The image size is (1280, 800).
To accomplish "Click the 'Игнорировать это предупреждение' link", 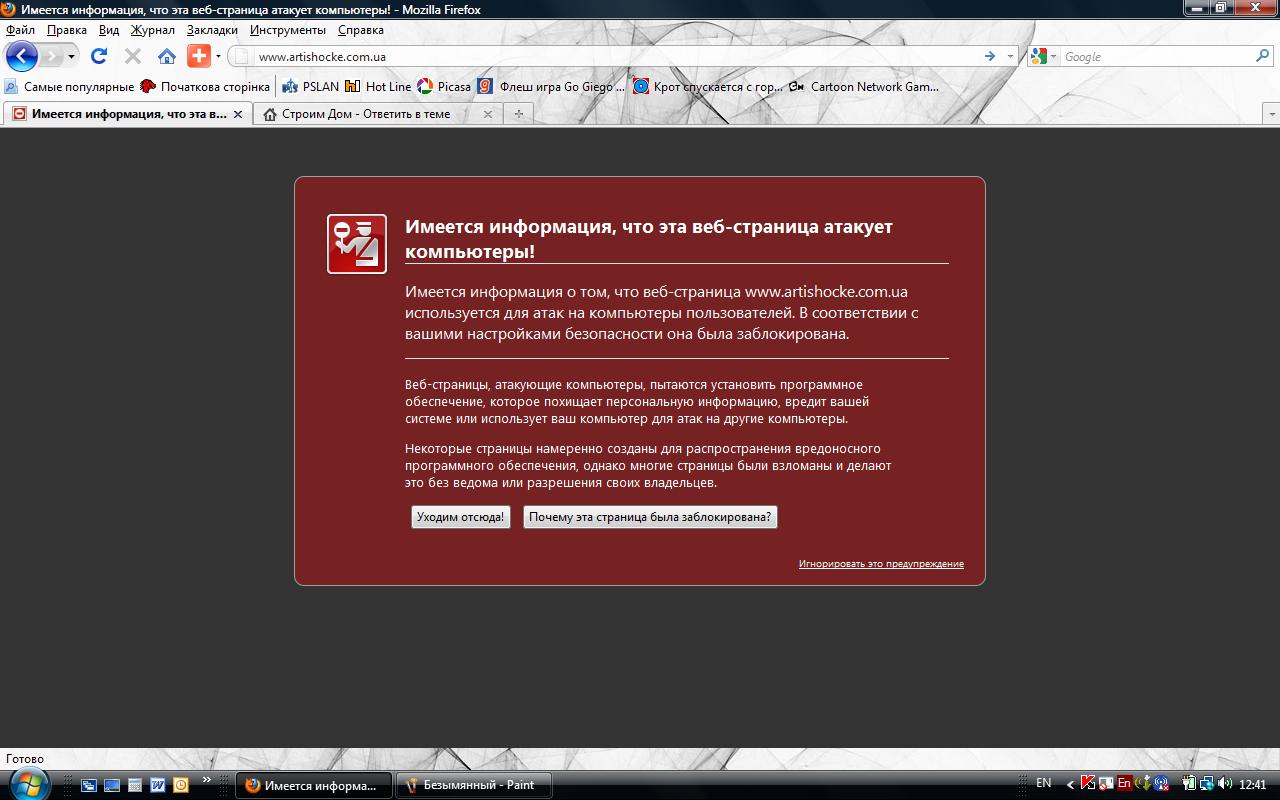I will [881, 564].
